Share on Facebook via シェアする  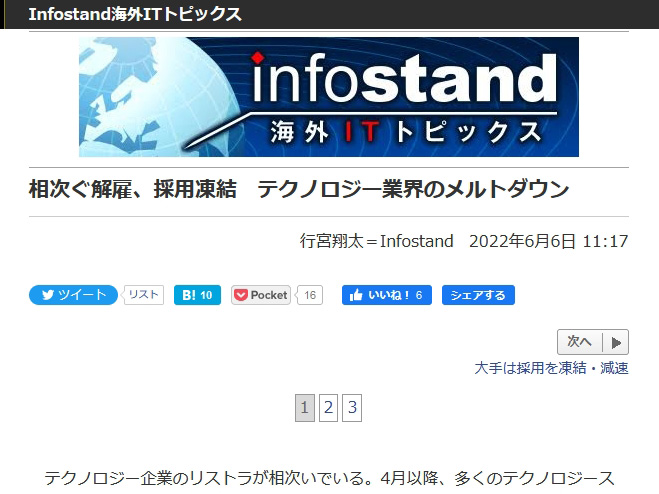tap(478, 295)
